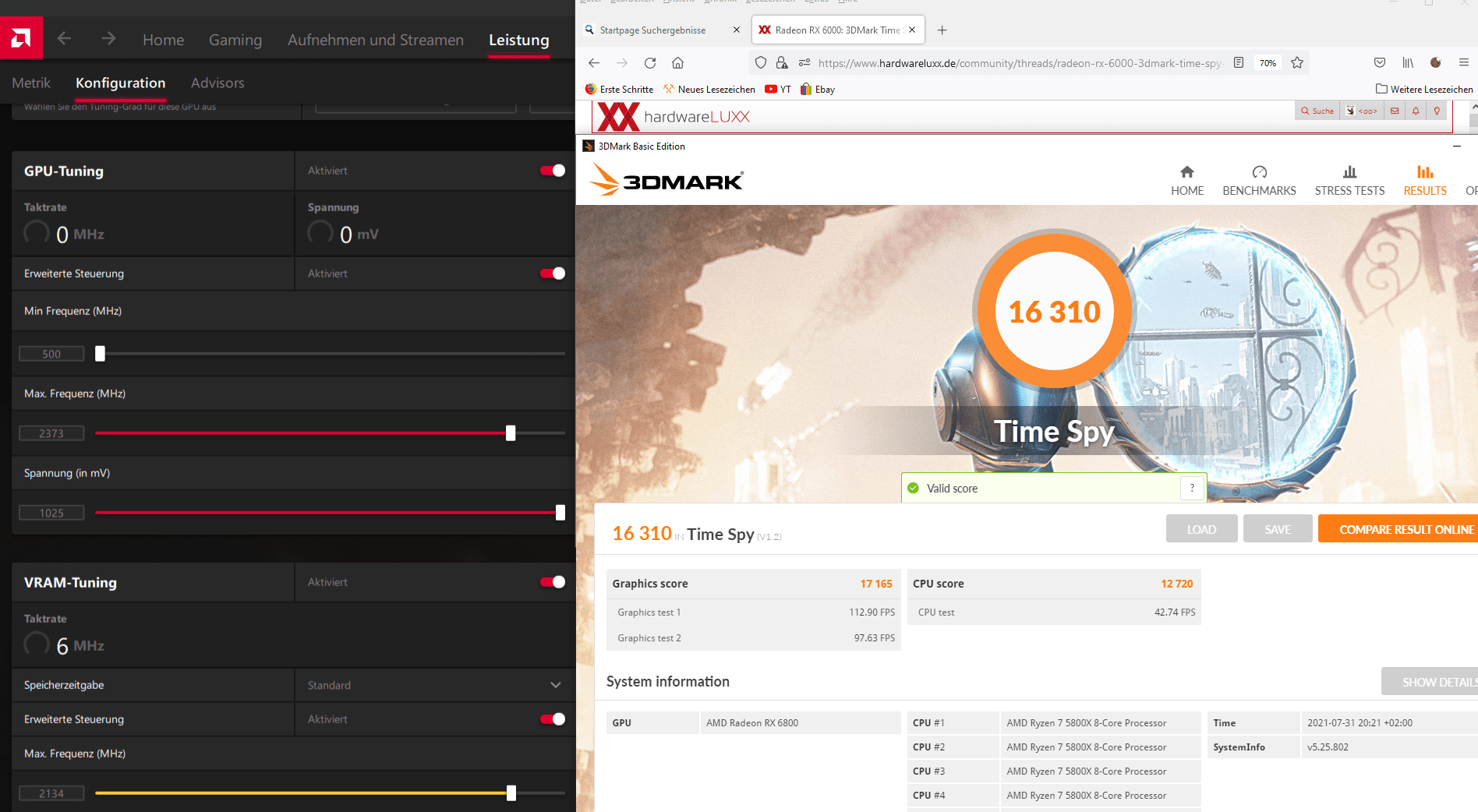Reload the hardwareluxx page in Firefox
Image resolution: width=1478 pixels, height=812 pixels.
click(650, 63)
